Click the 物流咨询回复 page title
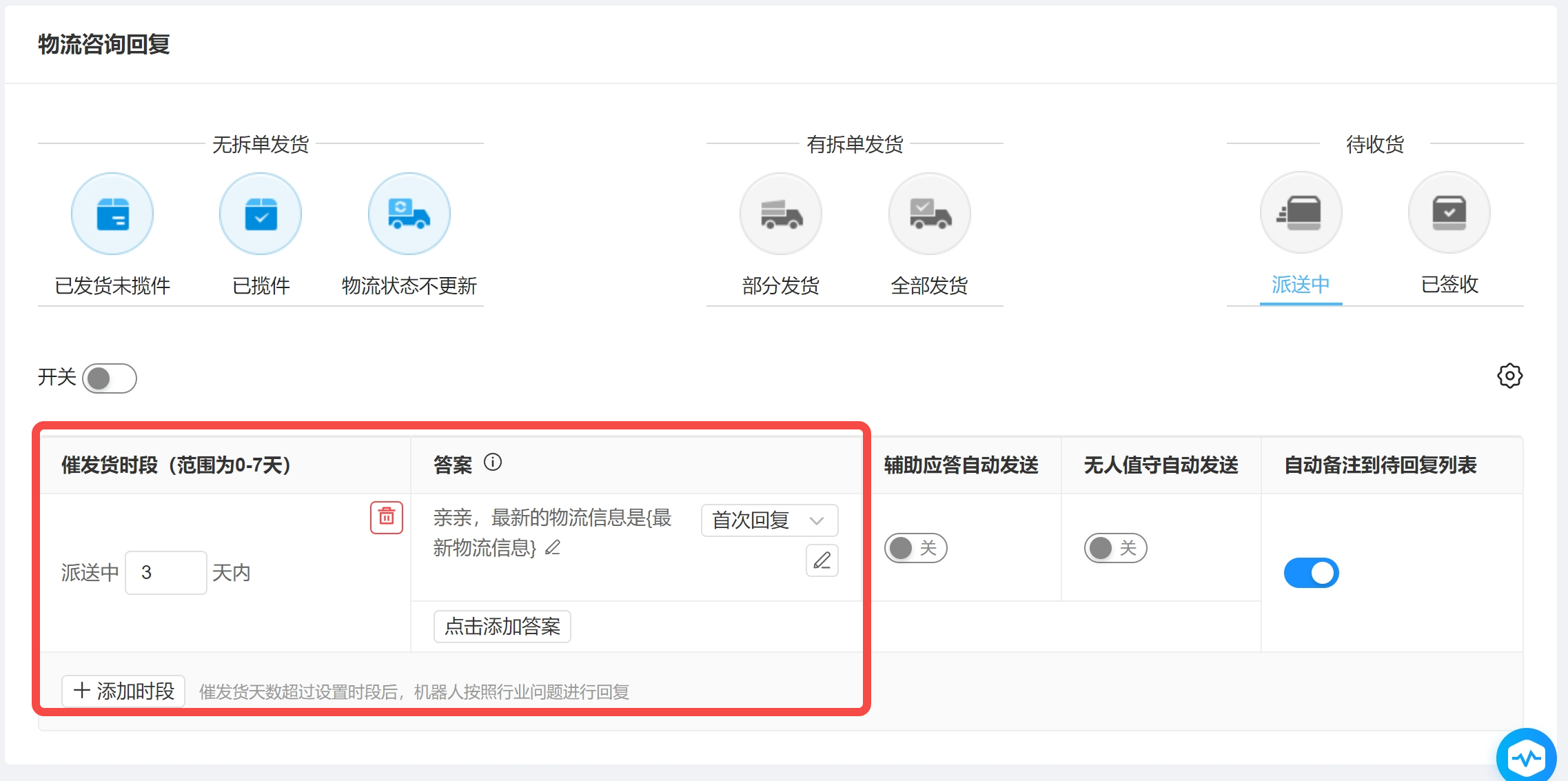Viewport: 1568px width, 781px height. click(x=104, y=44)
